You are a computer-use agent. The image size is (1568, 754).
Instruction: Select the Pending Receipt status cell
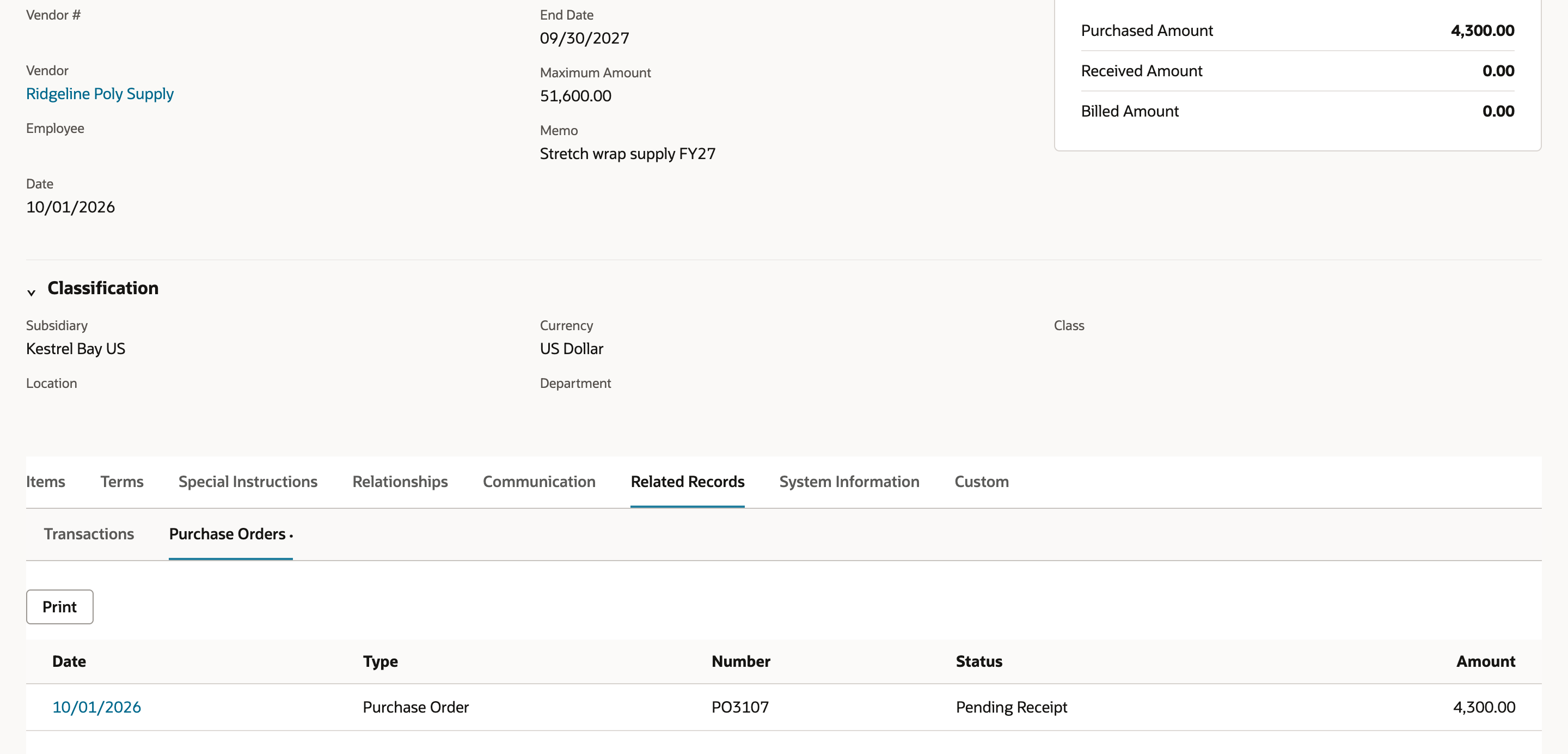click(x=1011, y=707)
